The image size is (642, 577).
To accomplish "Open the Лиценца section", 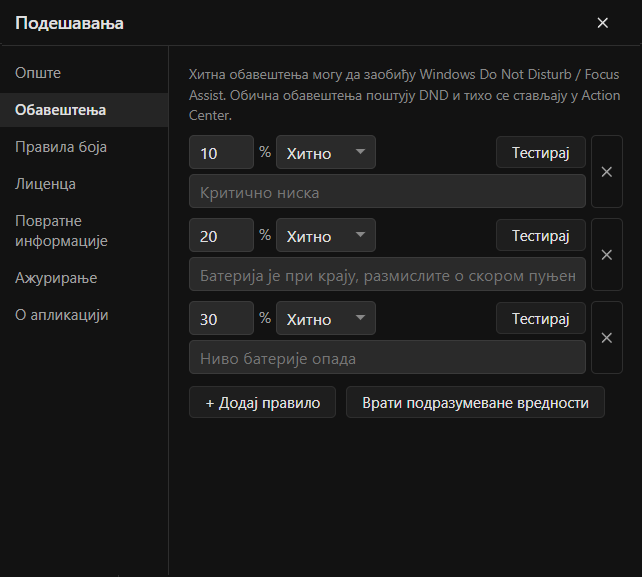I will point(84,184).
